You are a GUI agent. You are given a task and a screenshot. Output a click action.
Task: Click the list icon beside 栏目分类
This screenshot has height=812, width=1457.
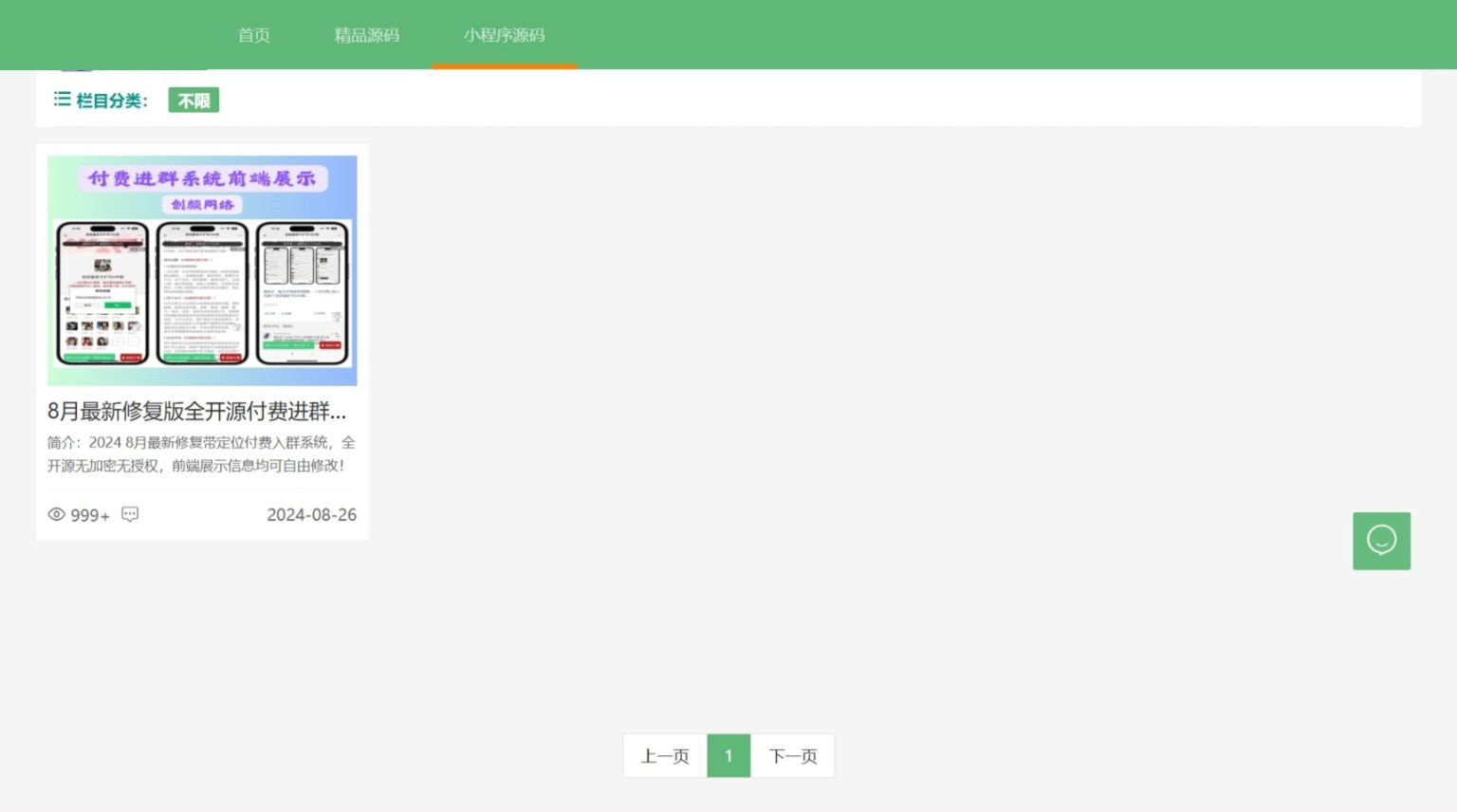62,100
